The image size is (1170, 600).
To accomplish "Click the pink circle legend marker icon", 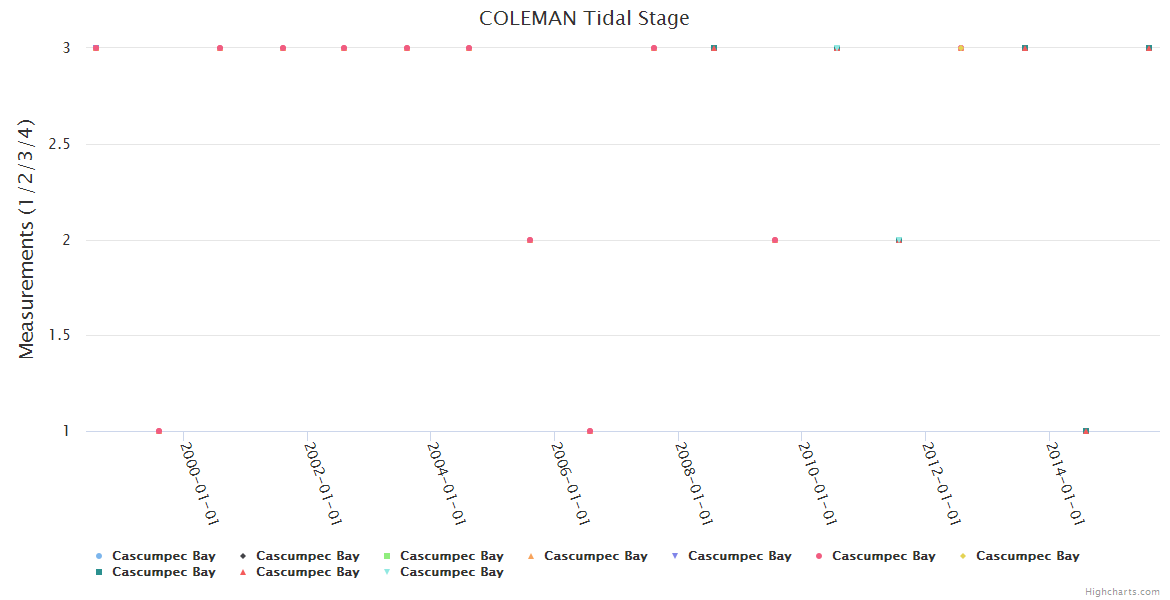I will (x=818, y=556).
